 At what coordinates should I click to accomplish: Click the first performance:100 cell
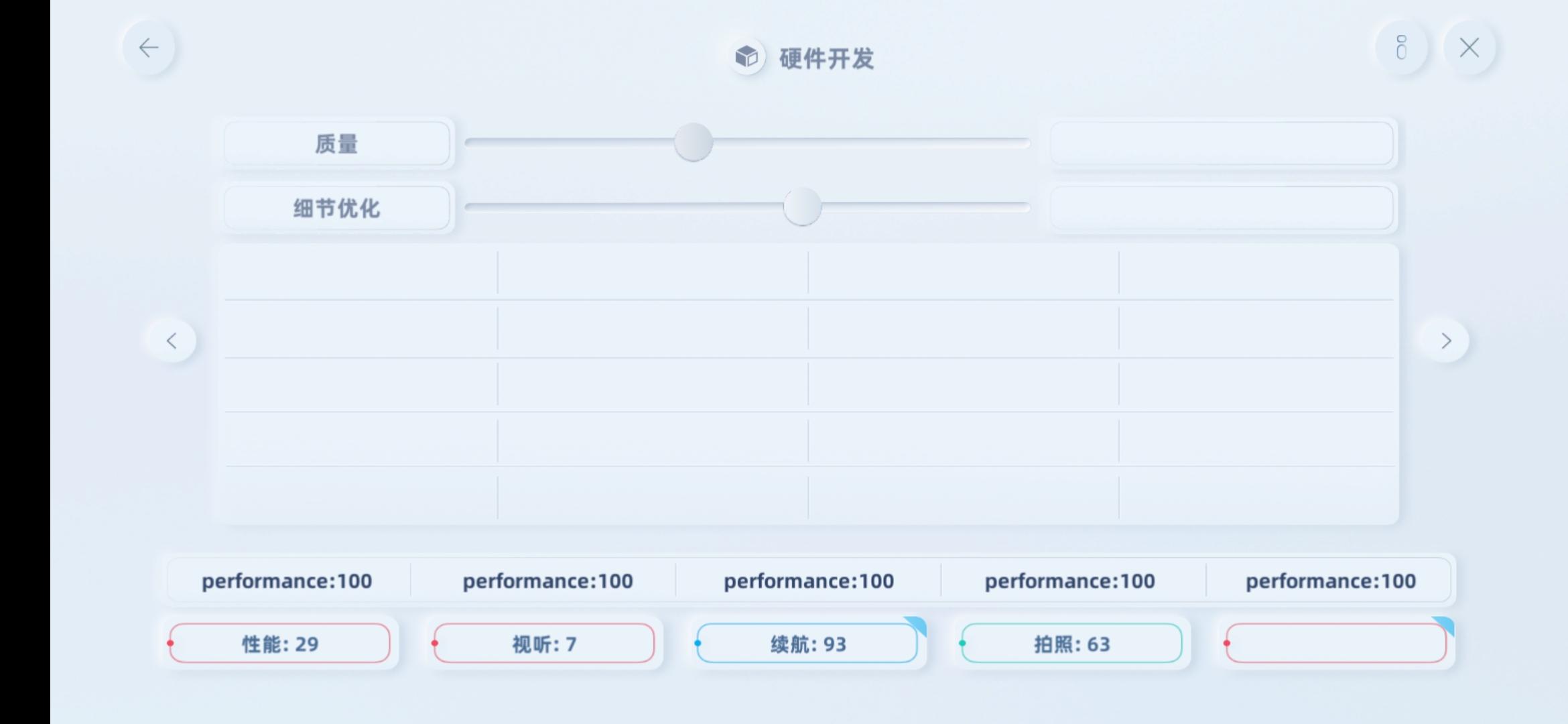(x=287, y=581)
